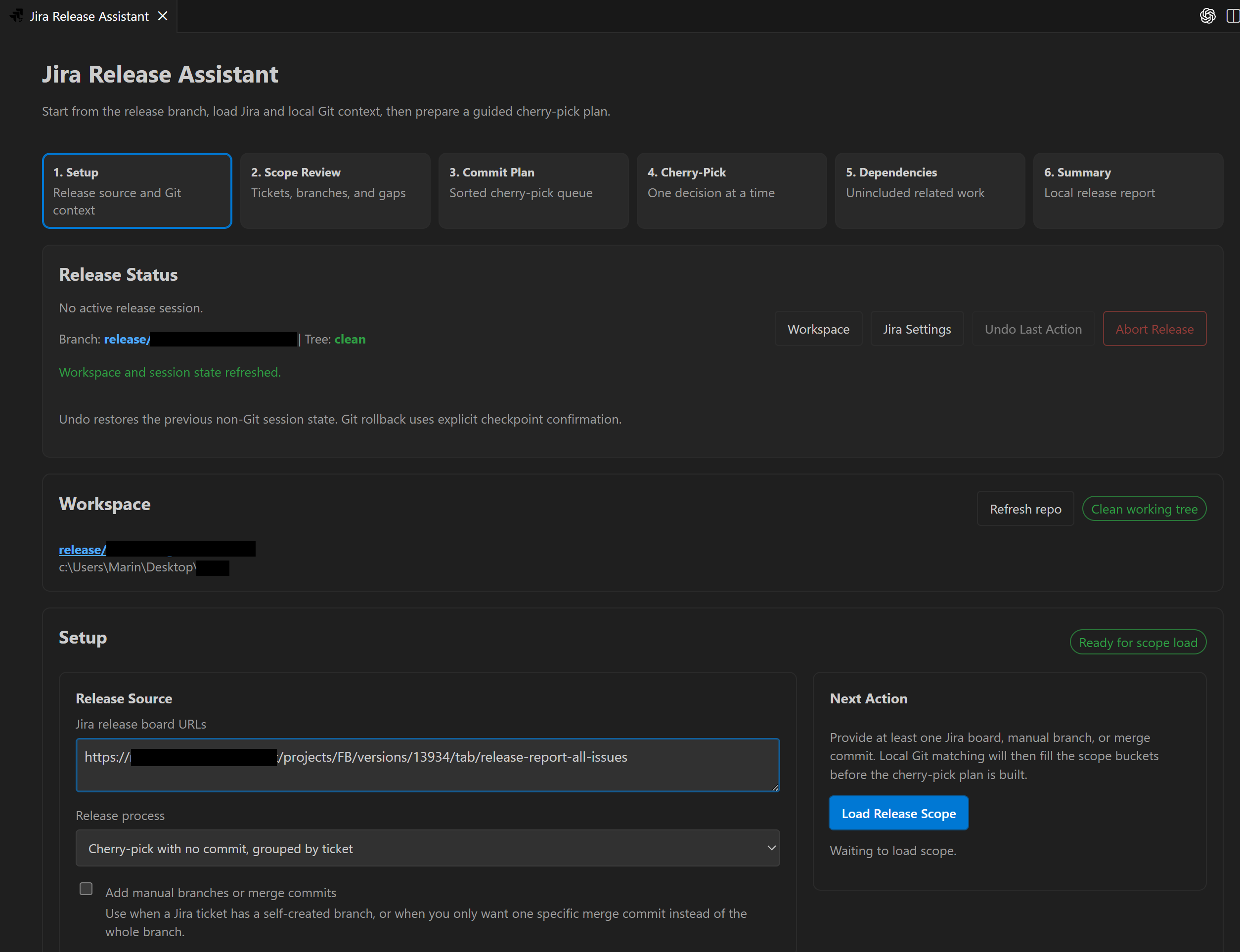Switch to step 5 Dependencies

click(930, 190)
